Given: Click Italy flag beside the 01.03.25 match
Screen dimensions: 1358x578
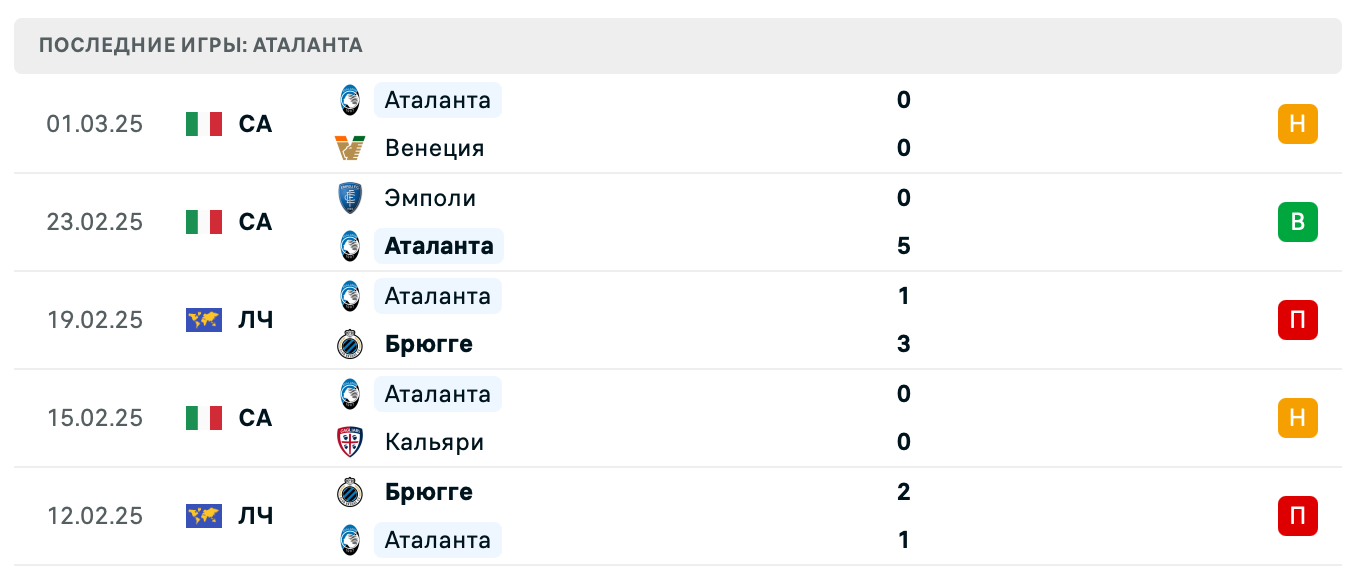Looking at the screenshot, I should tap(204, 124).
